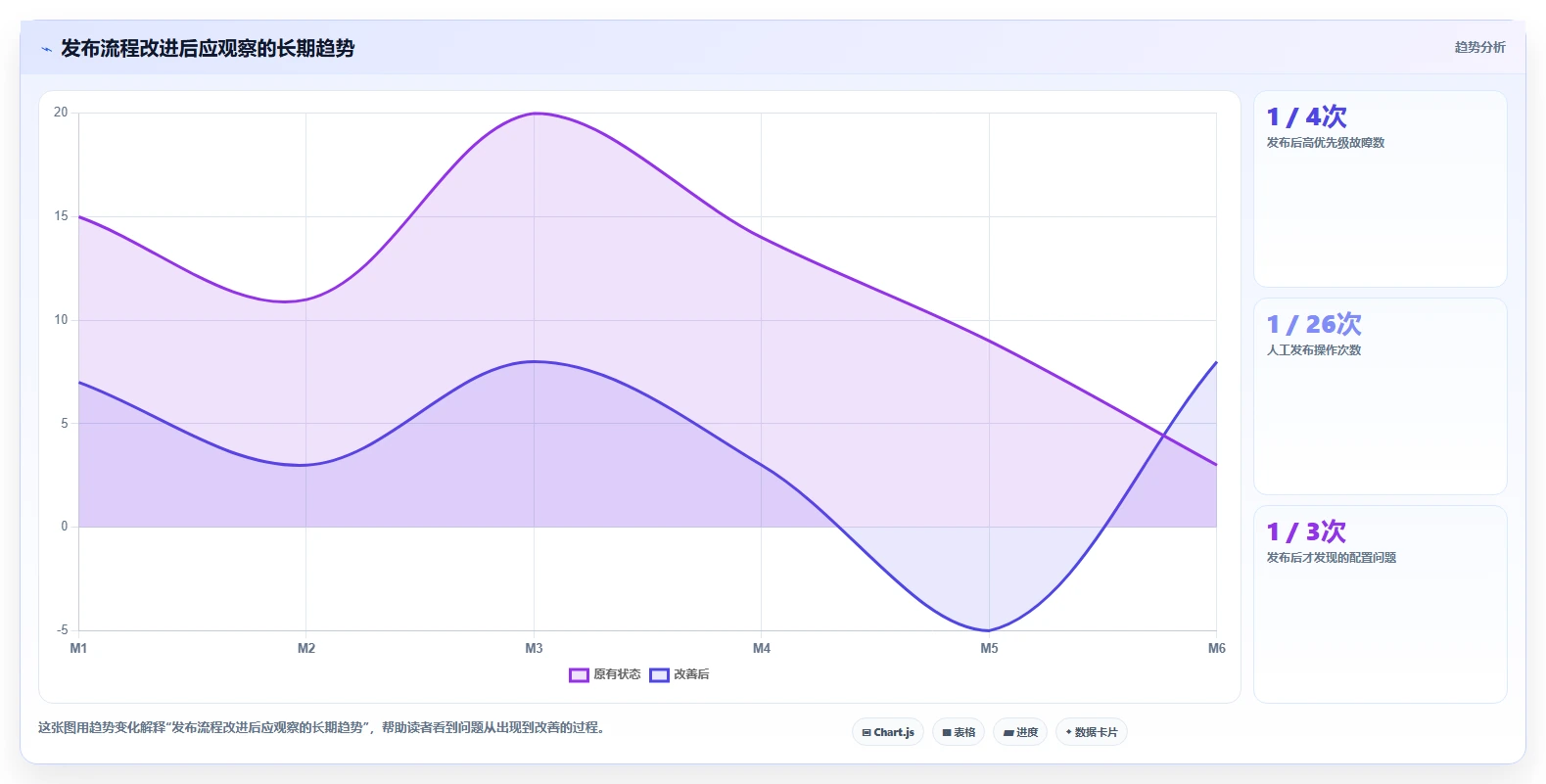
Task: Click the 20 y-axis label
Action: click(61, 113)
